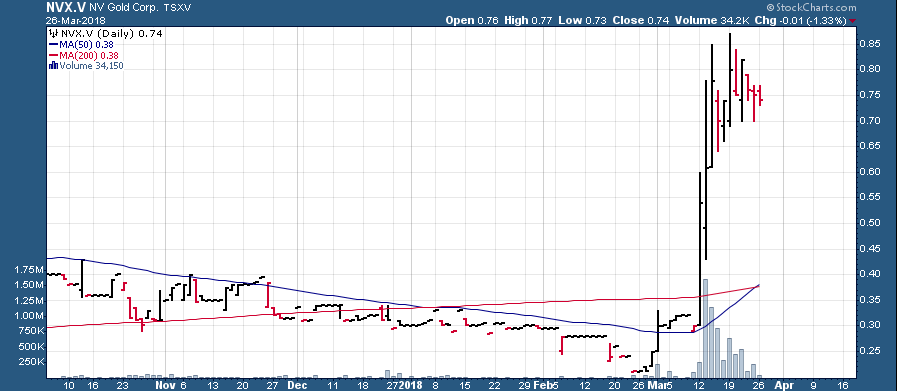Screen dimensions: 897x391
Task: Click the 0.35 price axis label
Action: click(869, 299)
